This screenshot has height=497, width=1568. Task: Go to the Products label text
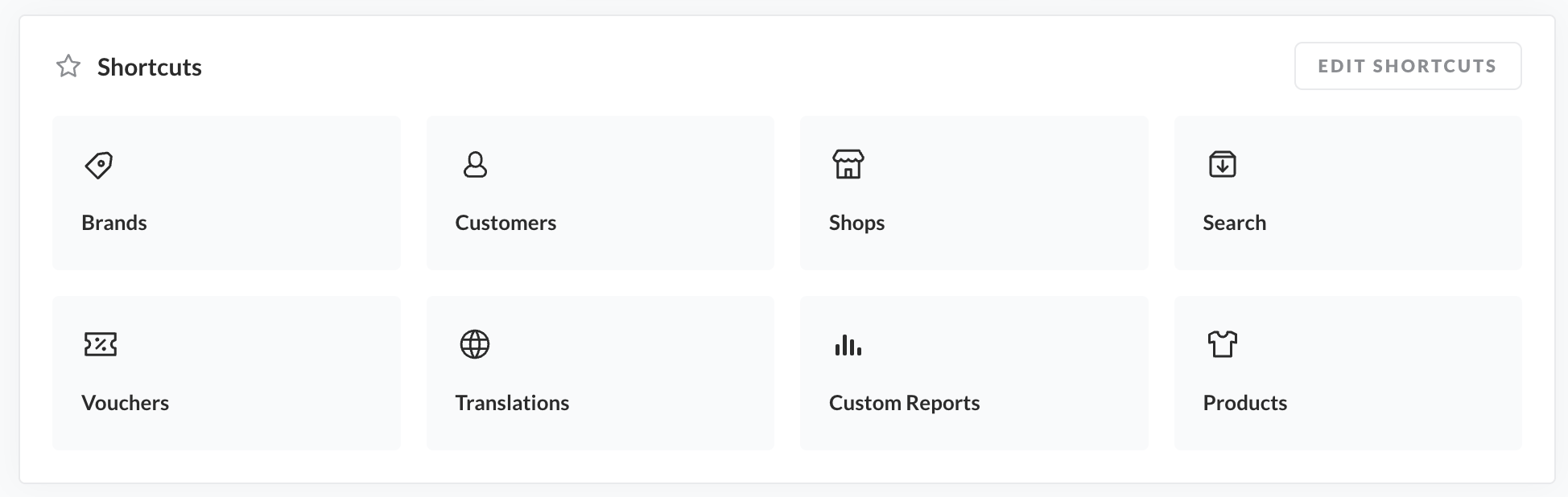point(1244,403)
